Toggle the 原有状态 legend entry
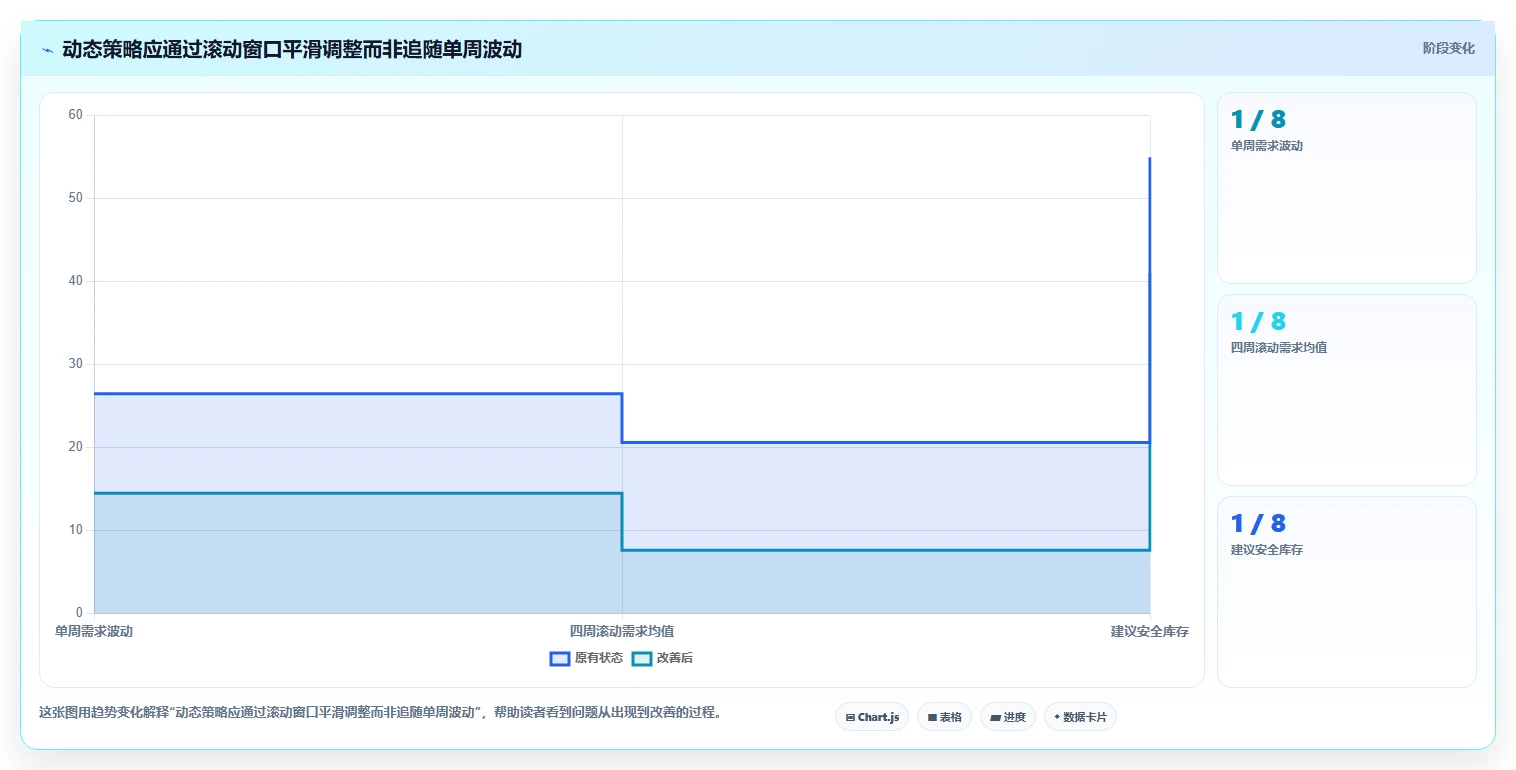The image size is (1516, 770). (586, 658)
